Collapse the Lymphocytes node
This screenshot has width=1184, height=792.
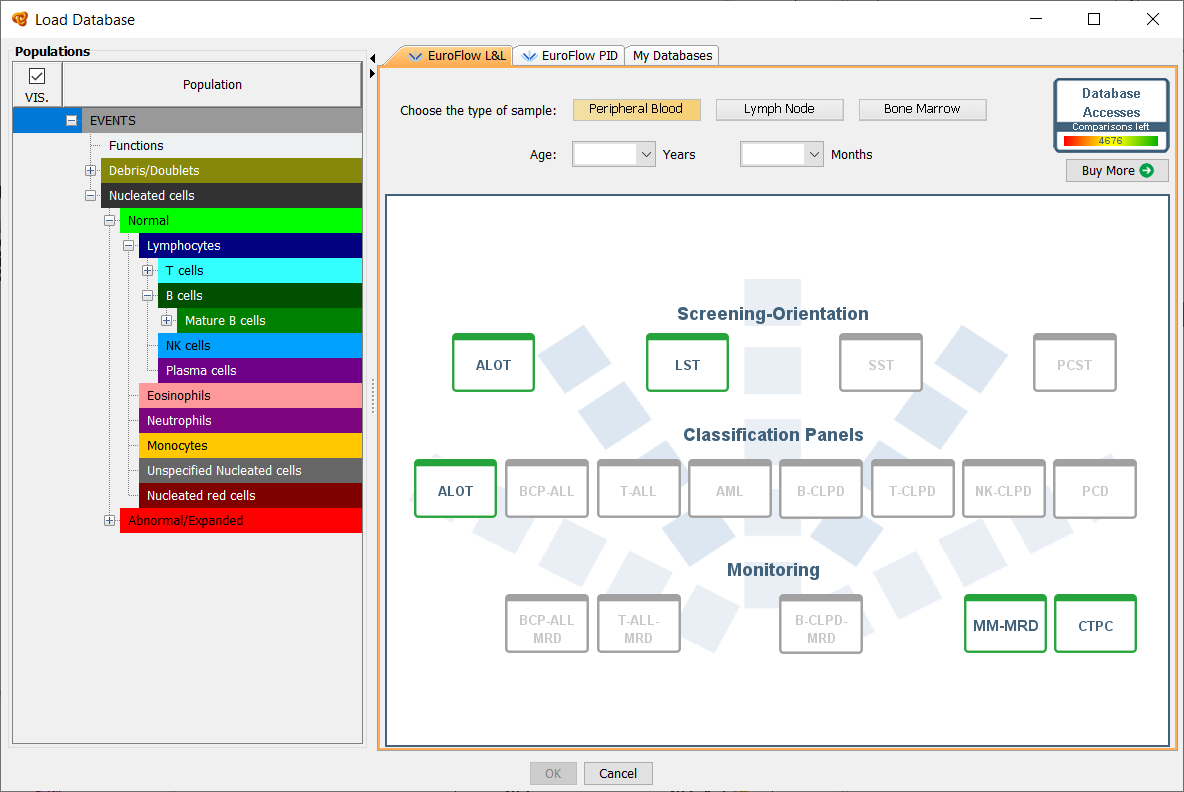[128, 245]
